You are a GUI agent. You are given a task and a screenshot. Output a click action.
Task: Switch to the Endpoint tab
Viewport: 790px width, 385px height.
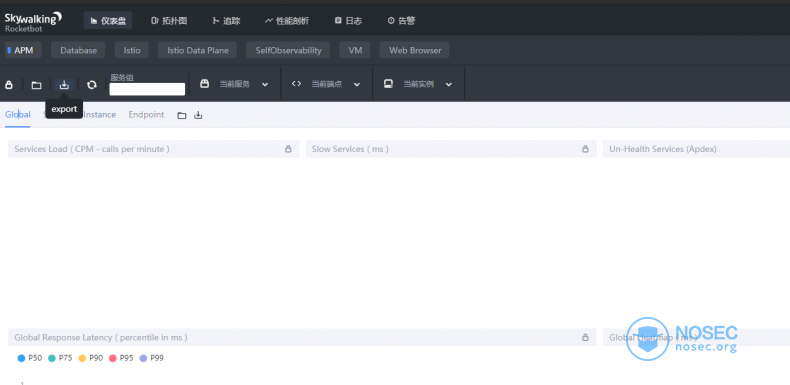coord(146,115)
